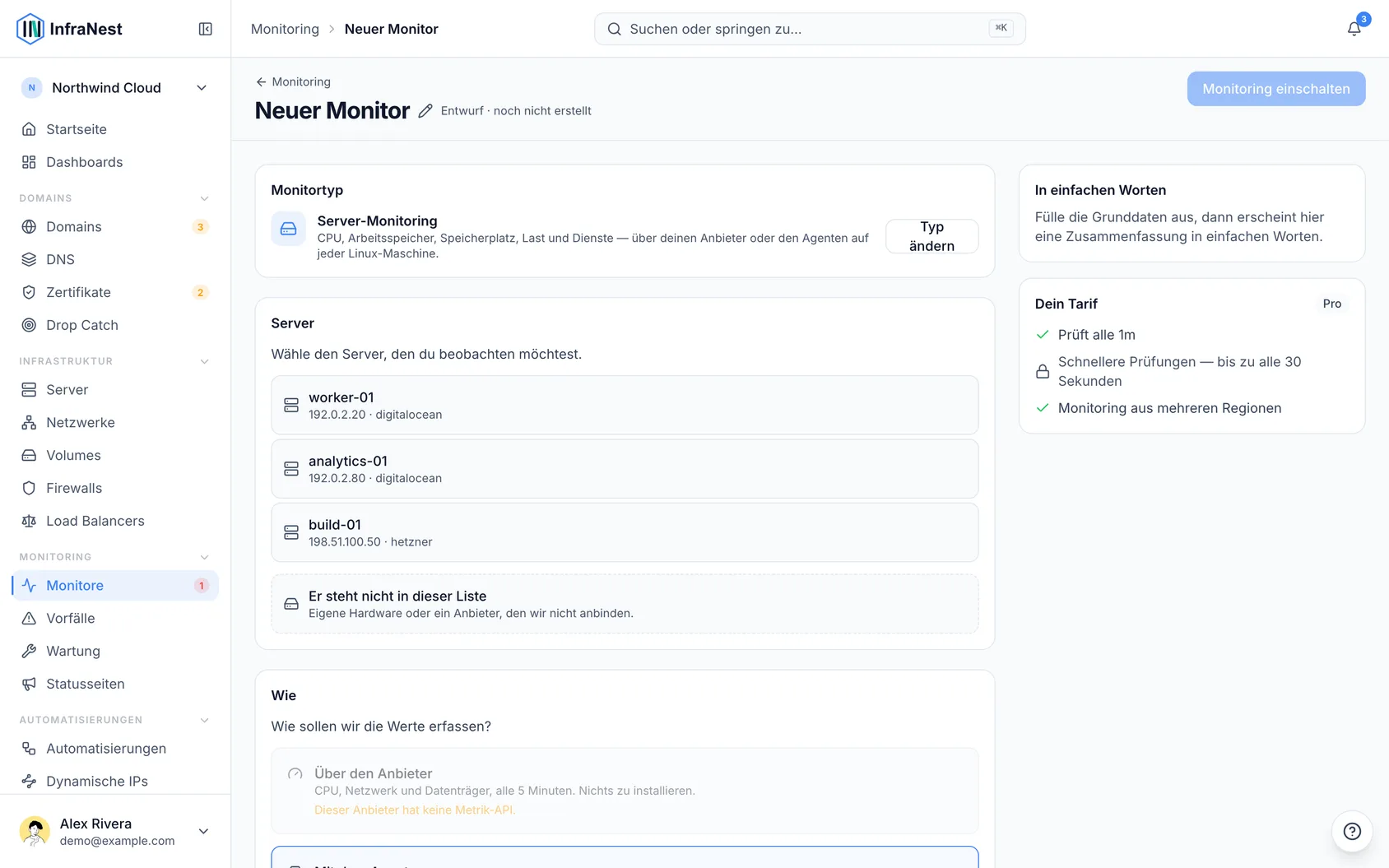The height and width of the screenshot is (868, 1389).
Task: Collapse the MONITORING section chevron
Action: click(204, 557)
